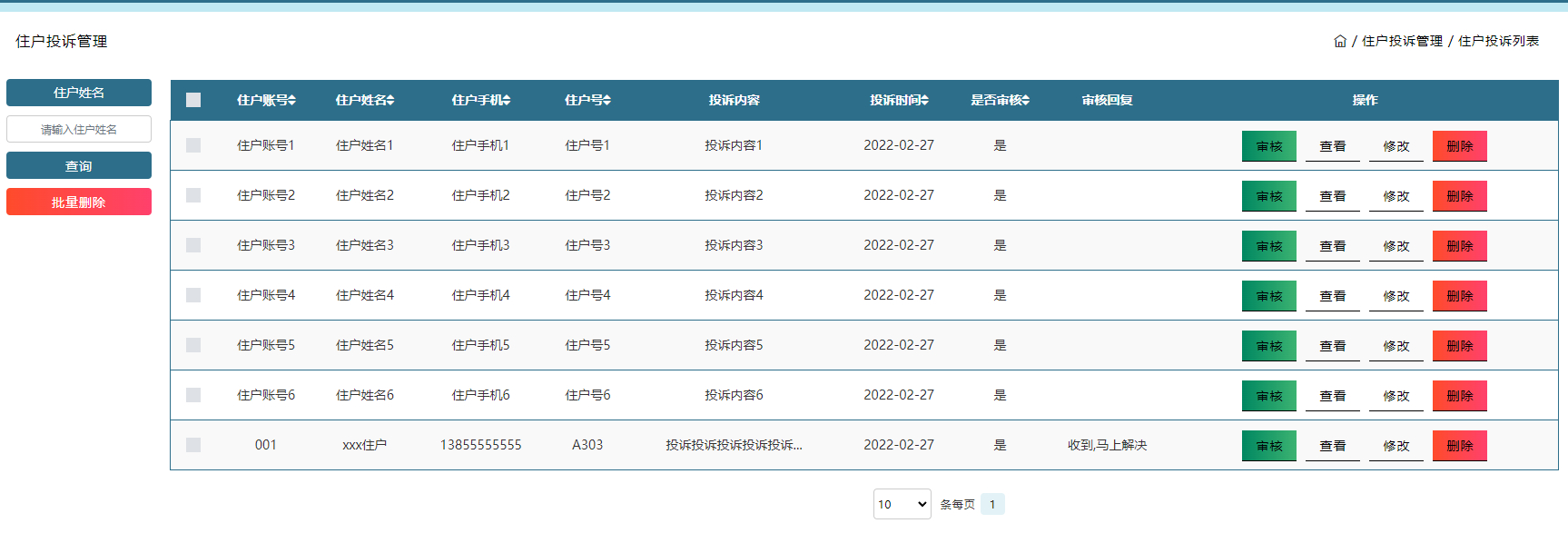The height and width of the screenshot is (543, 1568).
Task: Click 修改 for the xxx住户 row
Action: (1396, 446)
